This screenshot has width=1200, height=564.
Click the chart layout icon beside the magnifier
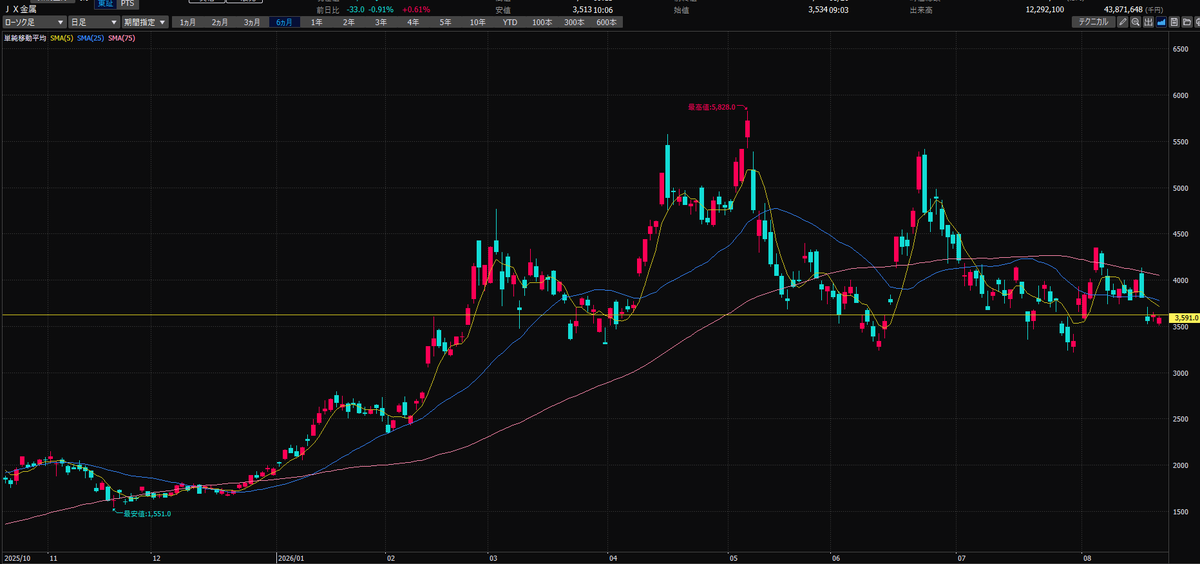coord(1149,22)
